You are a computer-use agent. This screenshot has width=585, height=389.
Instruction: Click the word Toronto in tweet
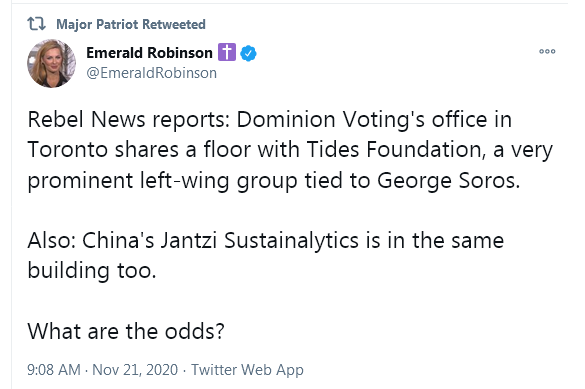coord(67,150)
